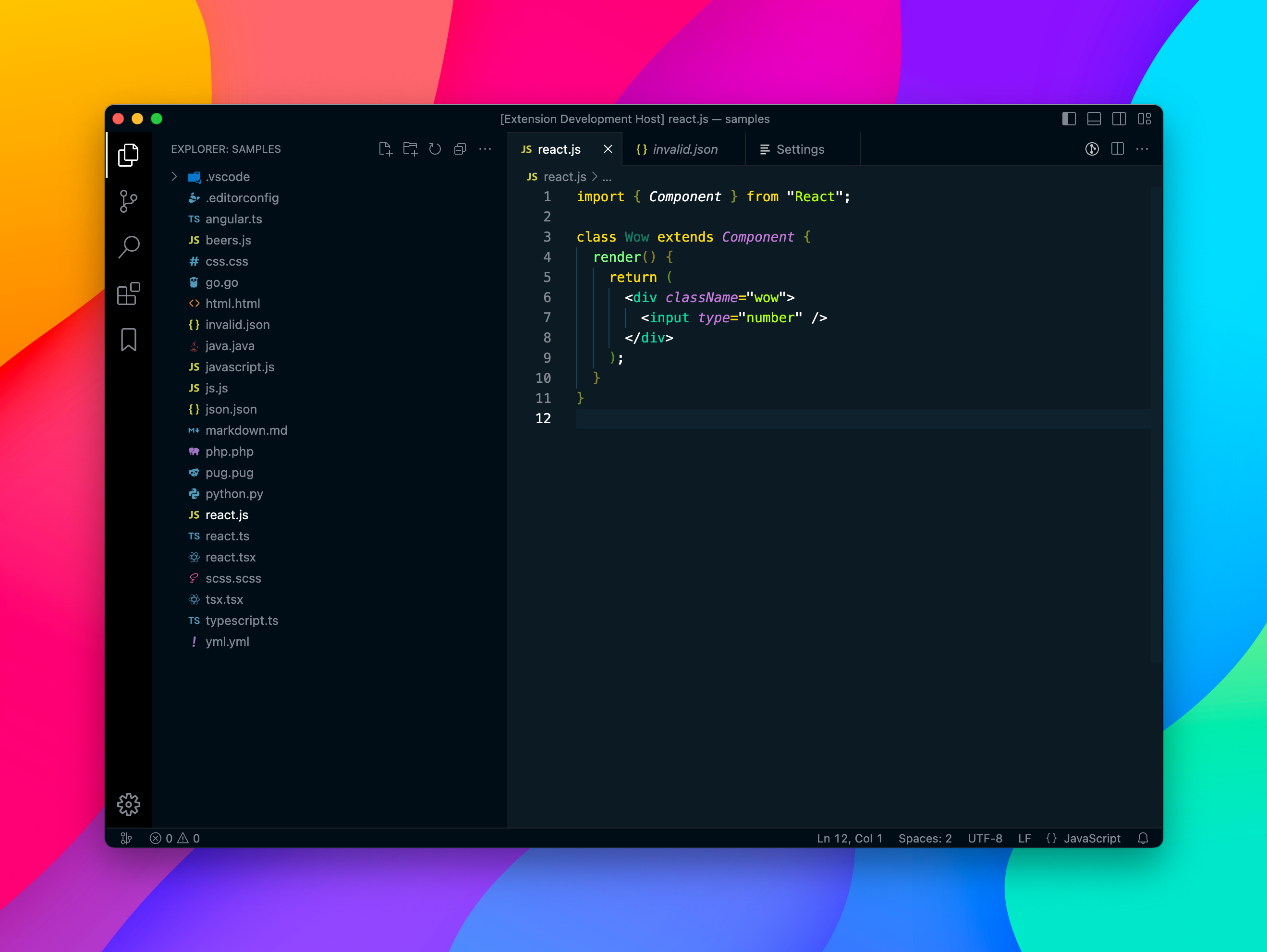This screenshot has height=952, width=1267.
Task: Open the Source Control view
Action: coord(128,201)
